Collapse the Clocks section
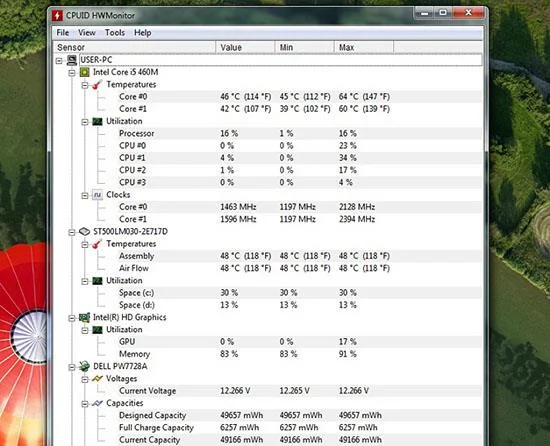This screenshot has width=550, height=446. click(85, 196)
